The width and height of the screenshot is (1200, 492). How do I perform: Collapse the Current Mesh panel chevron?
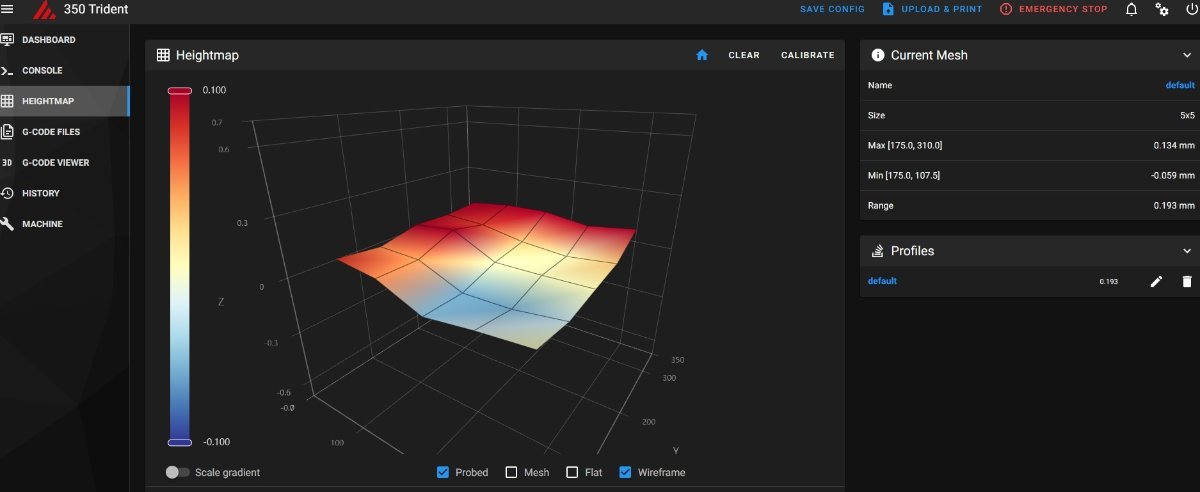point(1187,55)
